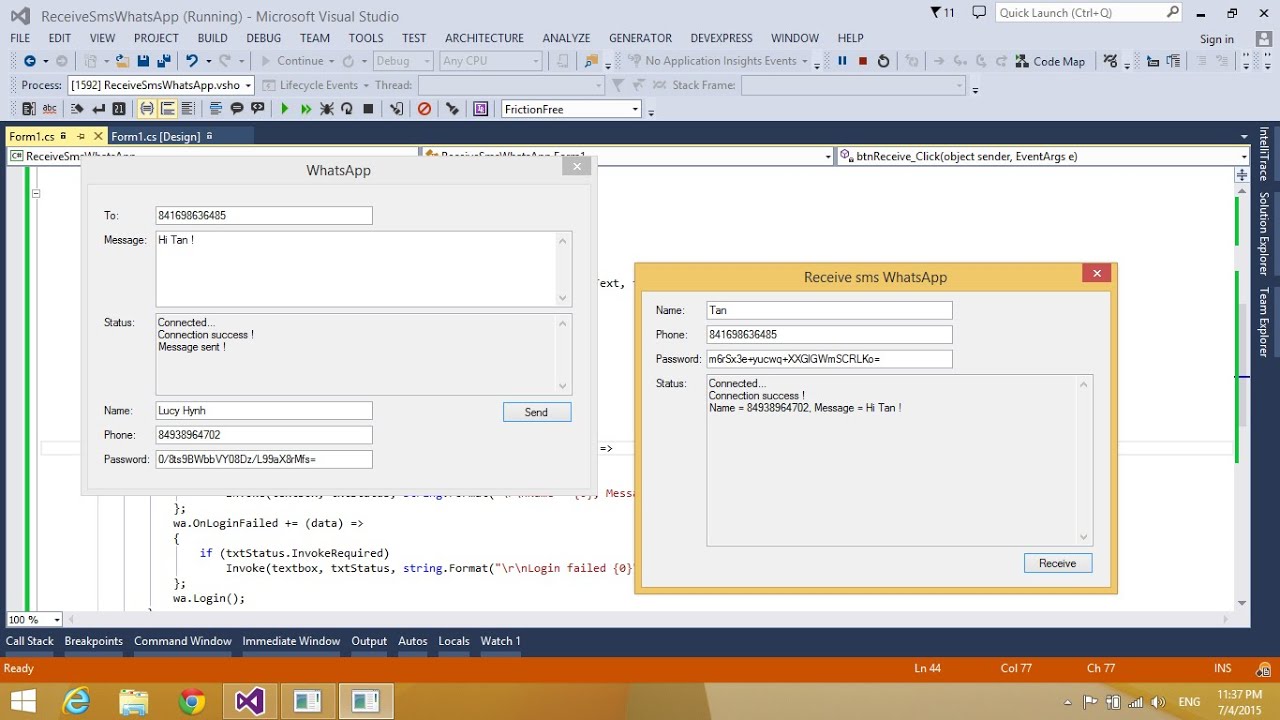
Task: Click the spider bug icon
Action: [327, 109]
